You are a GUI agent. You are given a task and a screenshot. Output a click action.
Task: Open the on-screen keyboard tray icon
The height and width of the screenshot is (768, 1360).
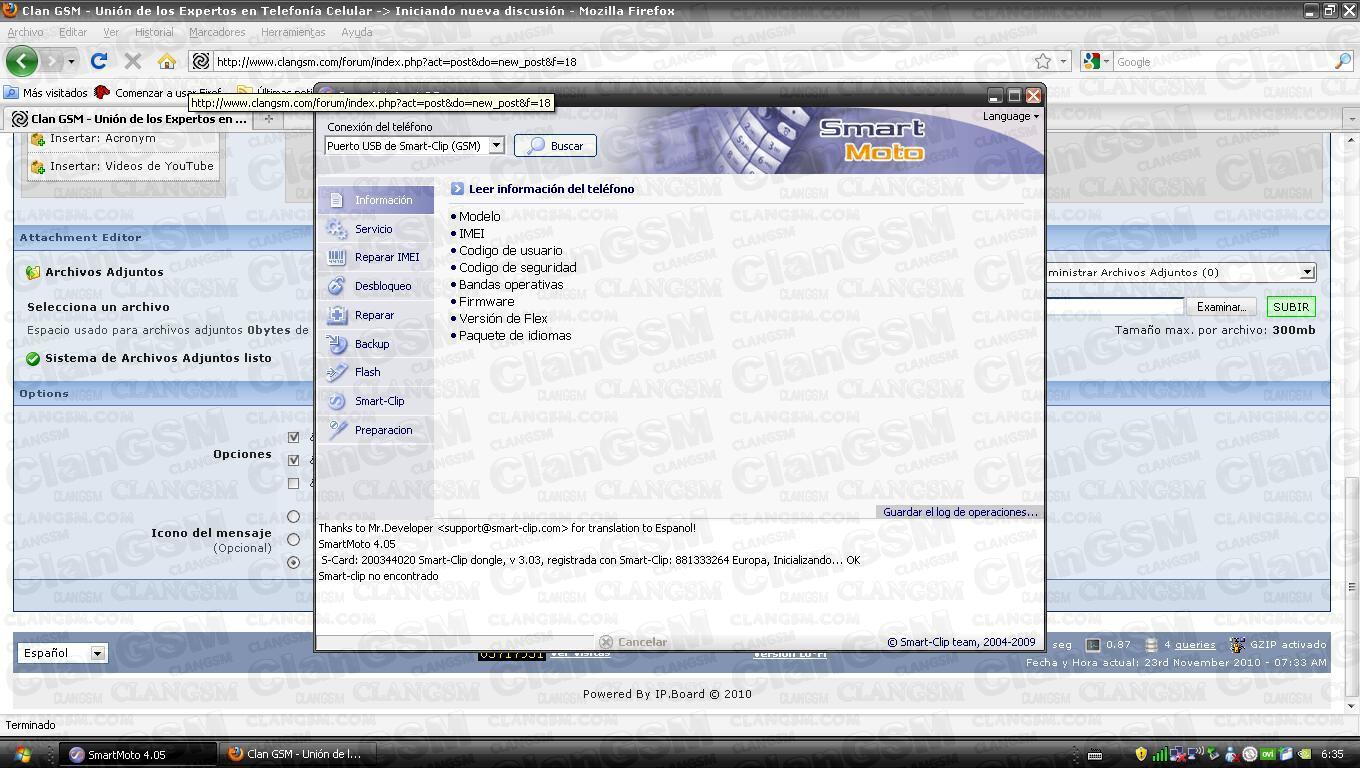click(x=1095, y=754)
